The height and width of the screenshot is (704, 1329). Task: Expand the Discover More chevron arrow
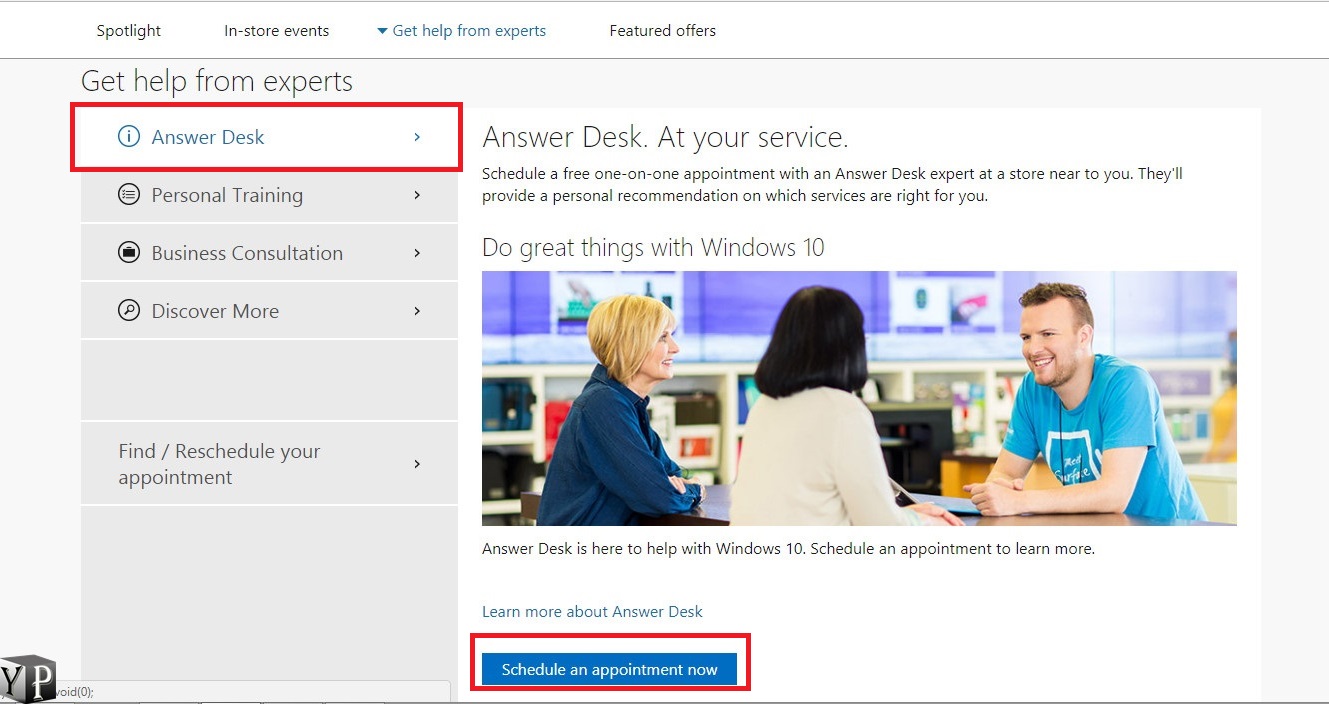(x=417, y=311)
